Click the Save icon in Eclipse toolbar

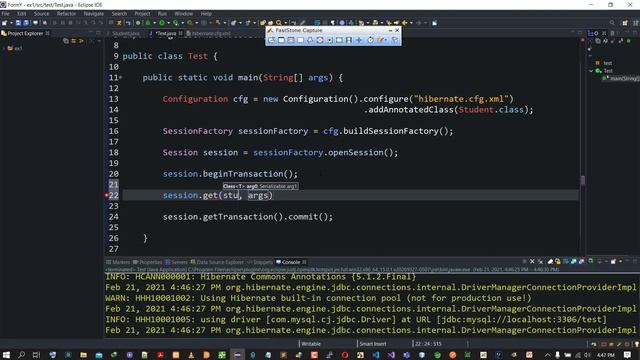[18, 23]
